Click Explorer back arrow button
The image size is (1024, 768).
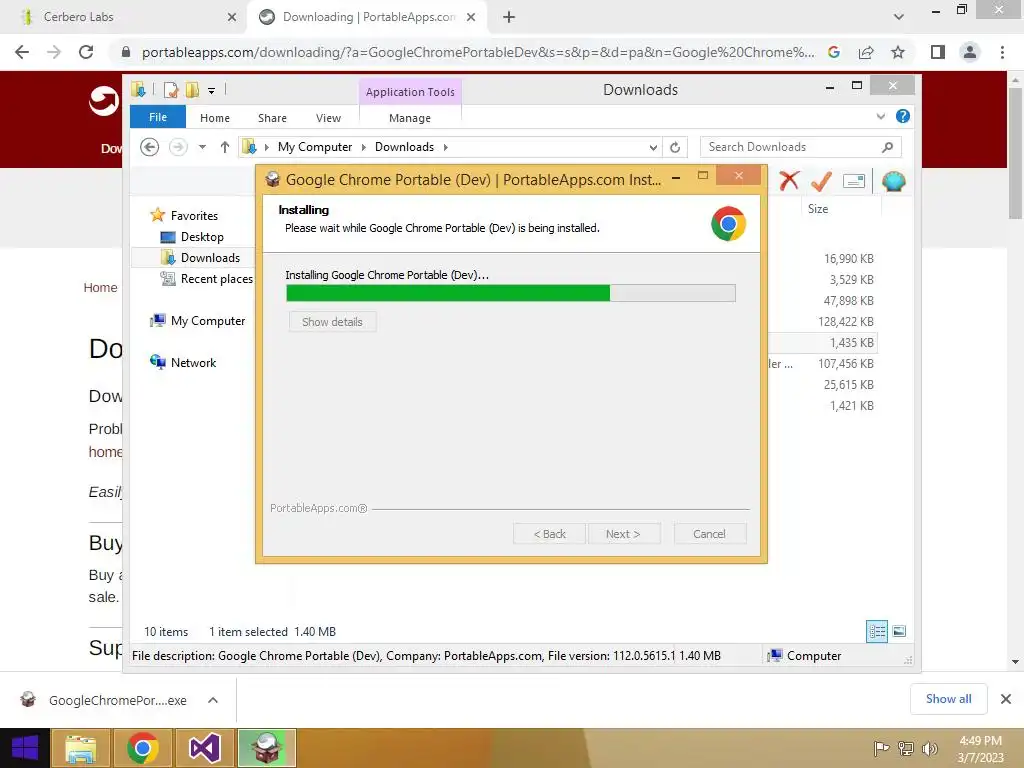point(150,147)
